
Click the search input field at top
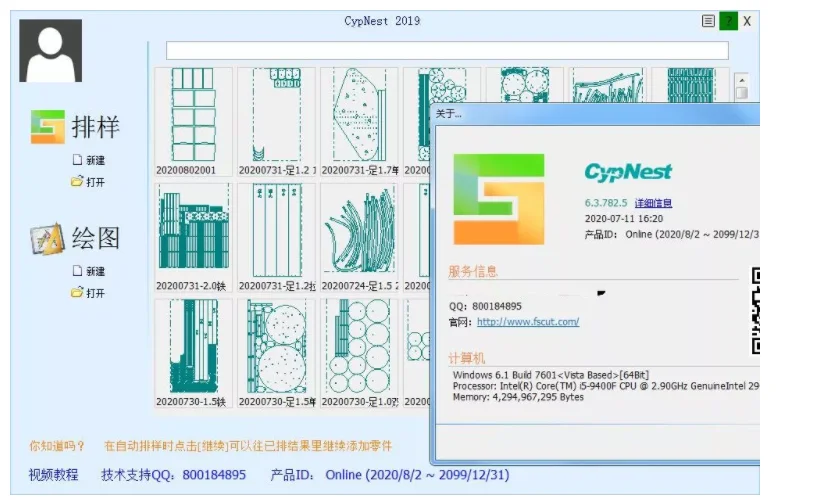447,51
